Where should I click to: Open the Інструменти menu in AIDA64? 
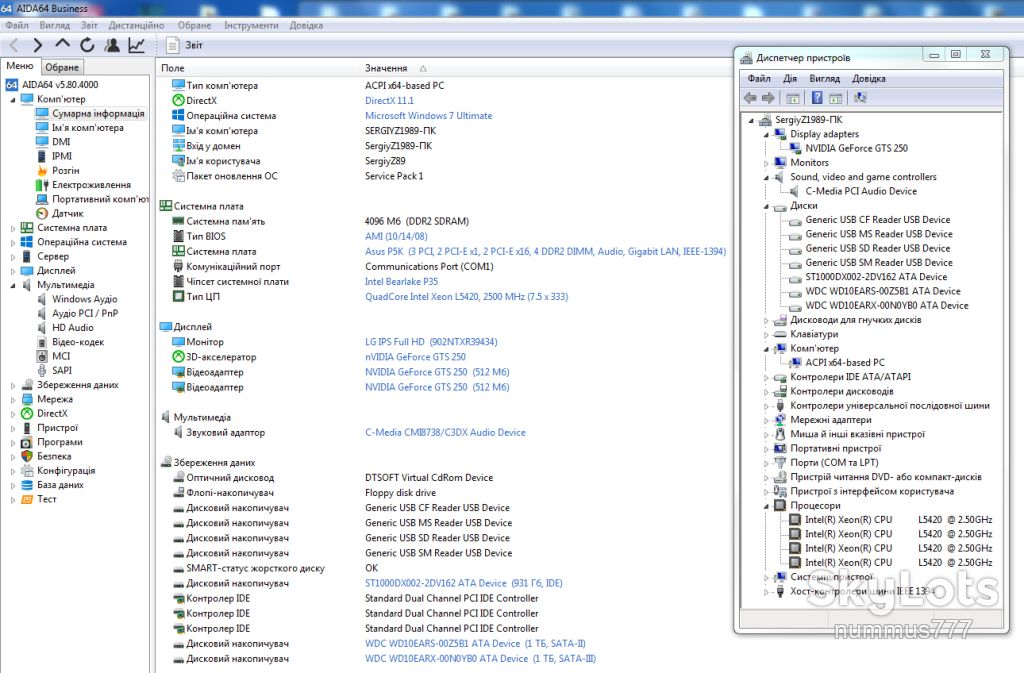[x=251, y=25]
